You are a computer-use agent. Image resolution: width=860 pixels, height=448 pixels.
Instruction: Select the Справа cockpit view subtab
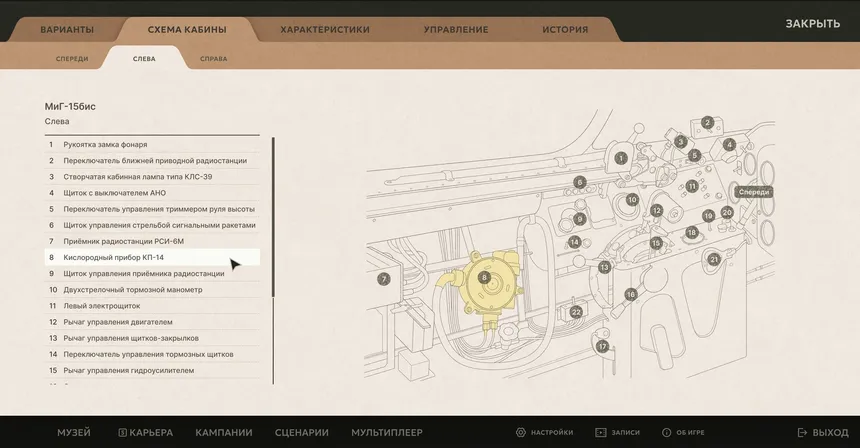(213, 59)
